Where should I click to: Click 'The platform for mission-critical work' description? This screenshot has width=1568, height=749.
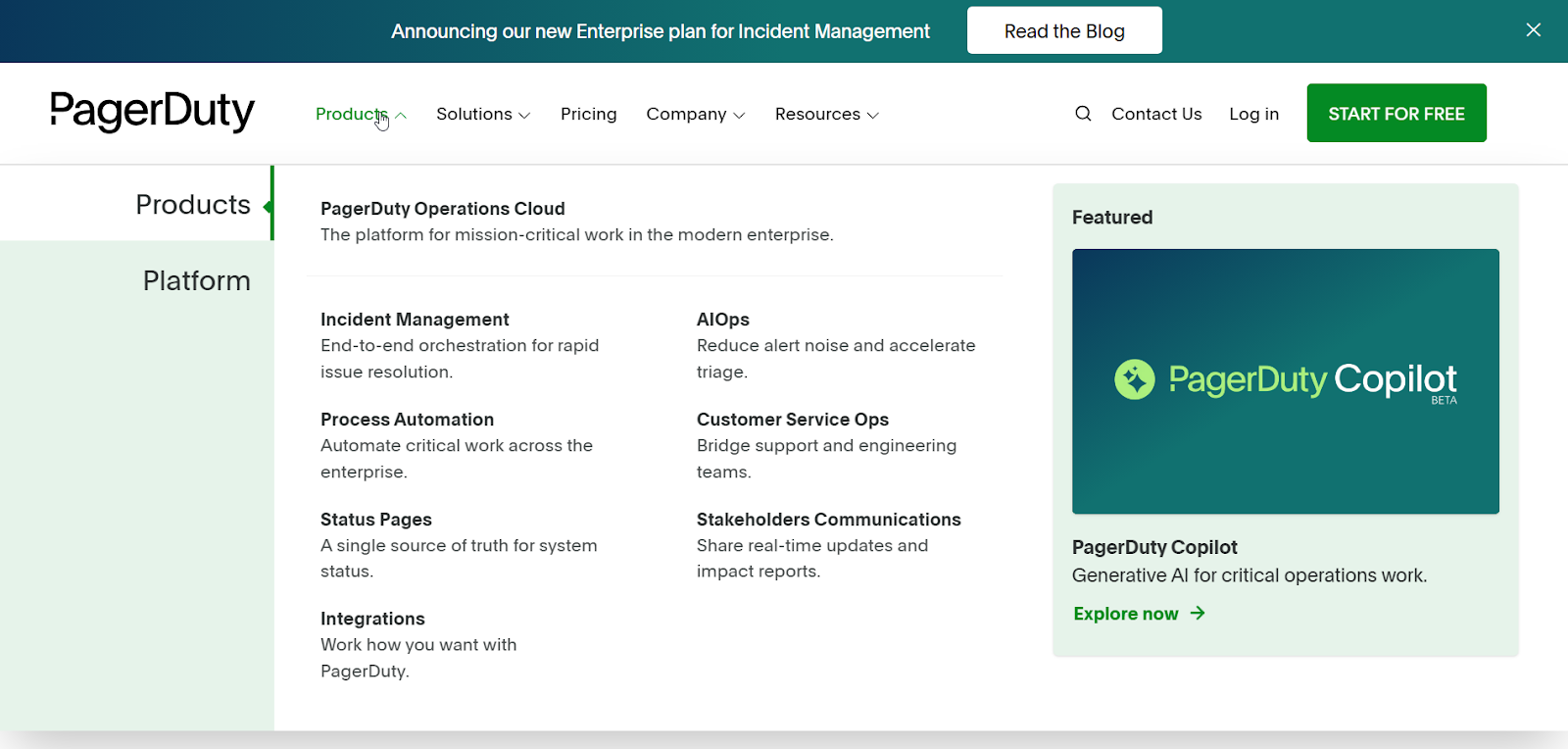click(577, 235)
